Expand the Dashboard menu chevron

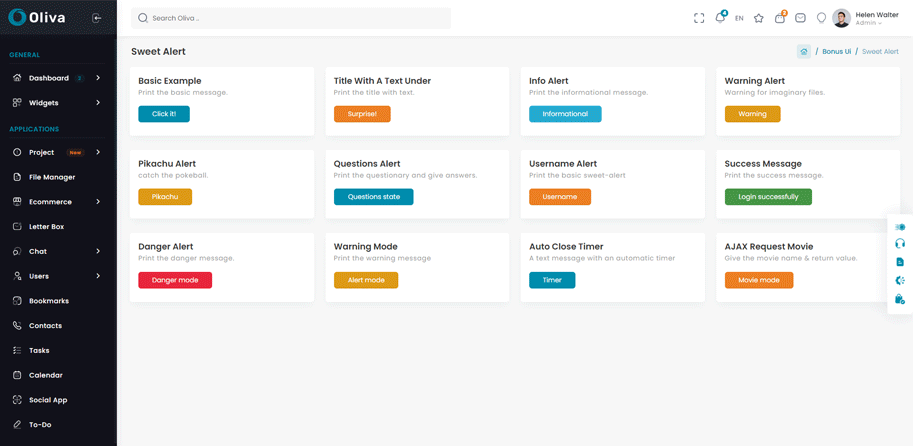tap(98, 78)
